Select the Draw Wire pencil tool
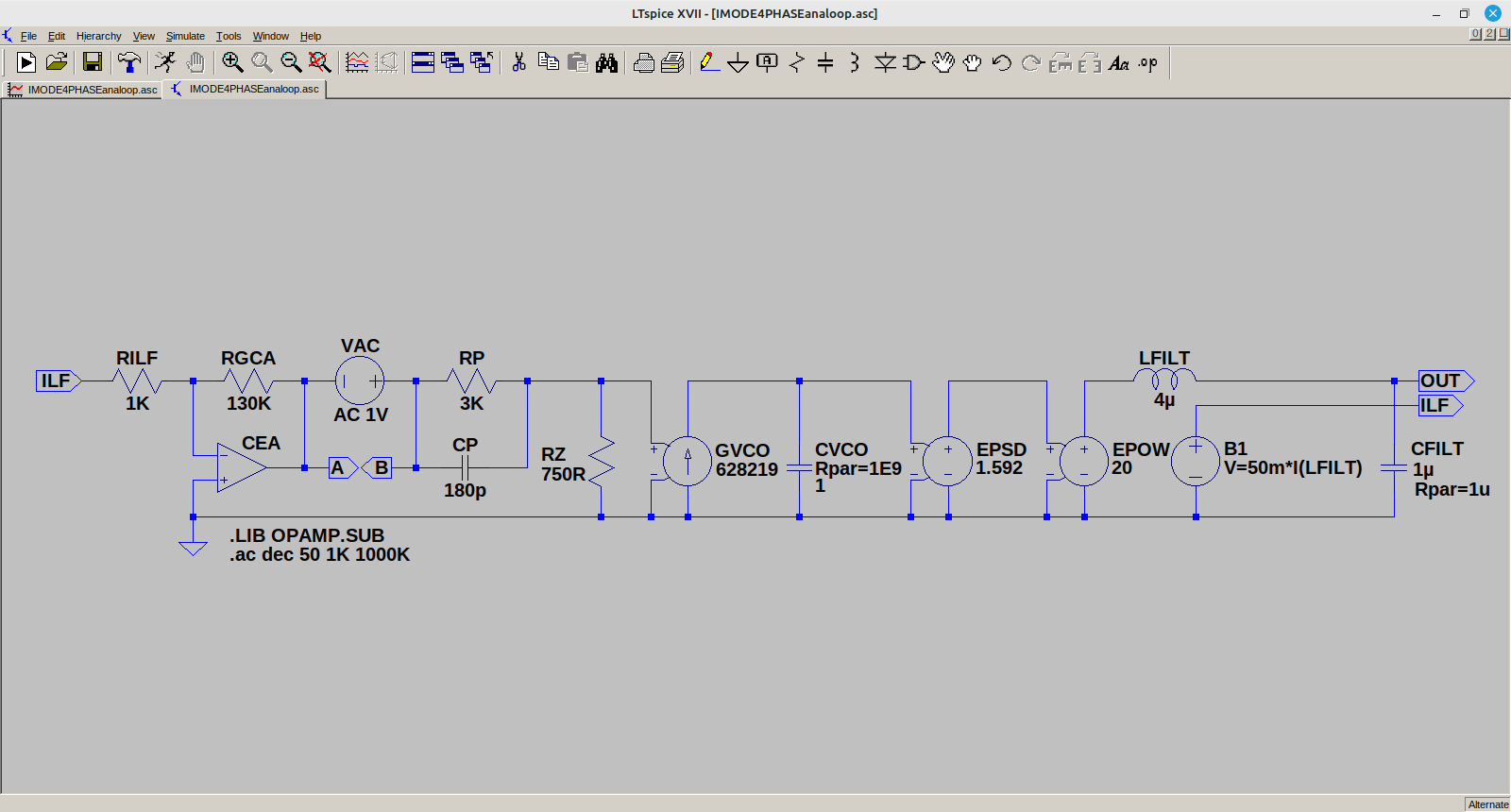This screenshot has height=812, width=1511. click(x=709, y=62)
